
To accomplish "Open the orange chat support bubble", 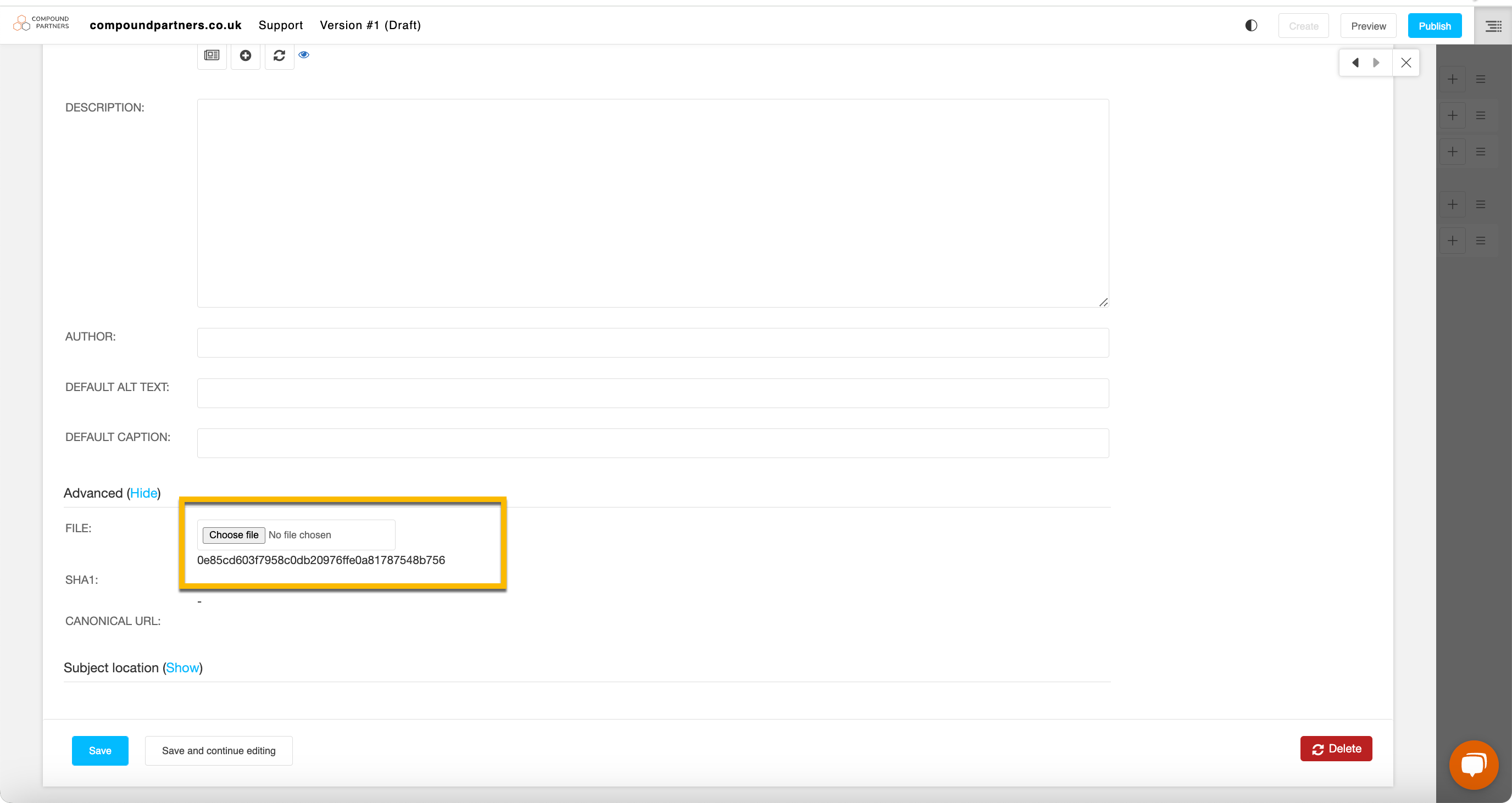I will (x=1473, y=765).
